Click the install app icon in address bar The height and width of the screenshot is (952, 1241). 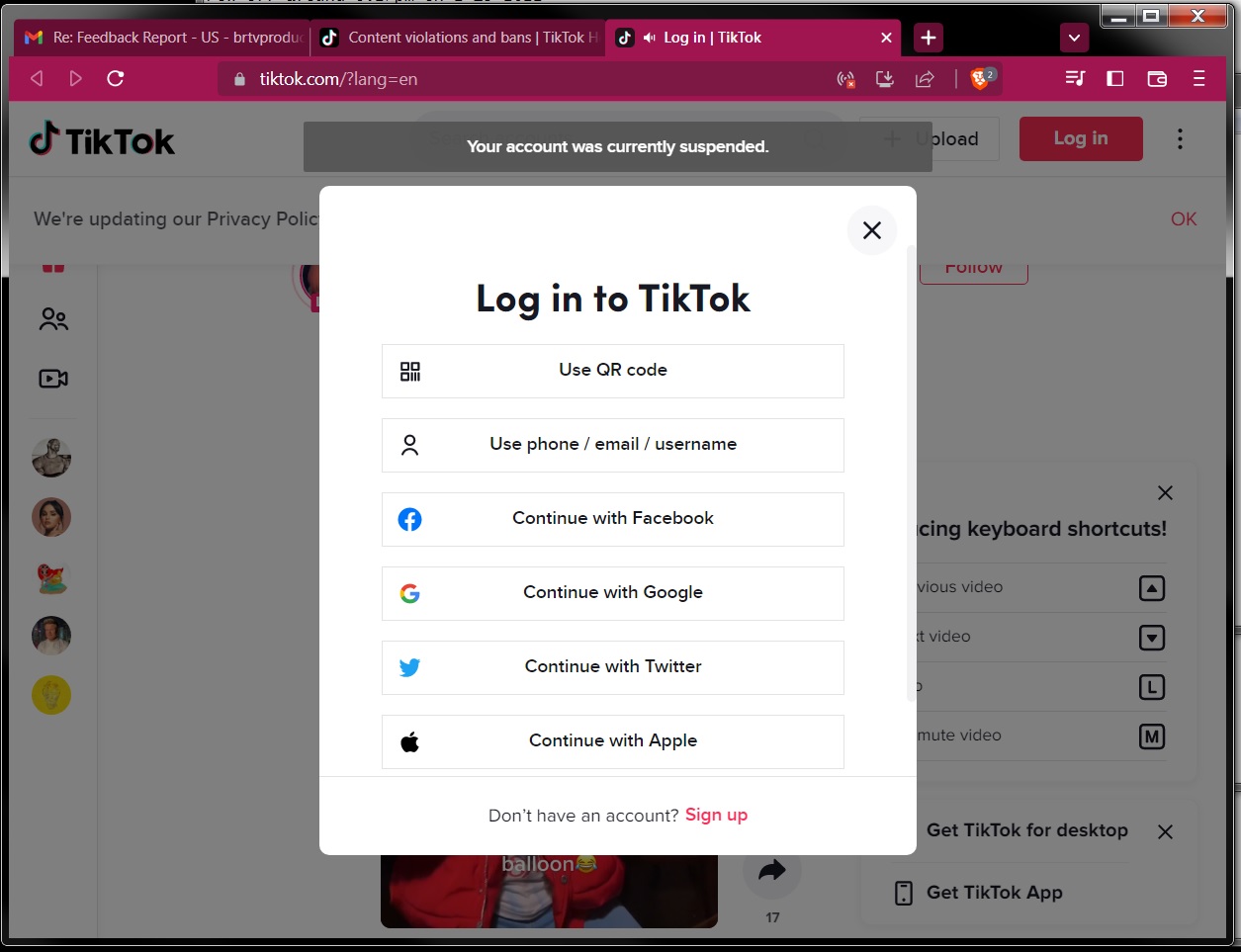[x=885, y=79]
